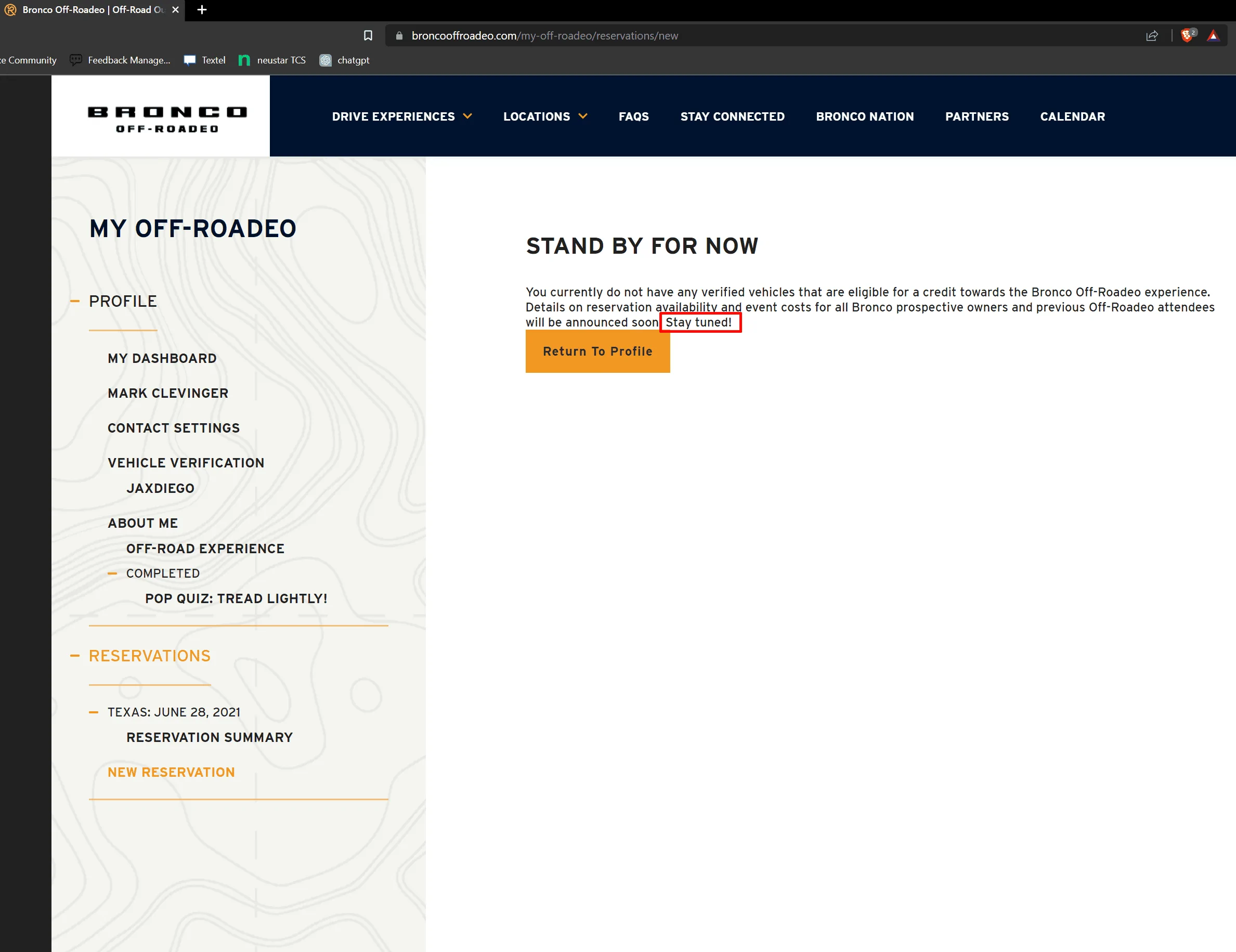Open the neustar TCS bookmark
The width and height of the screenshot is (1236, 952).
pyautogui.click(x=272, y=60)
